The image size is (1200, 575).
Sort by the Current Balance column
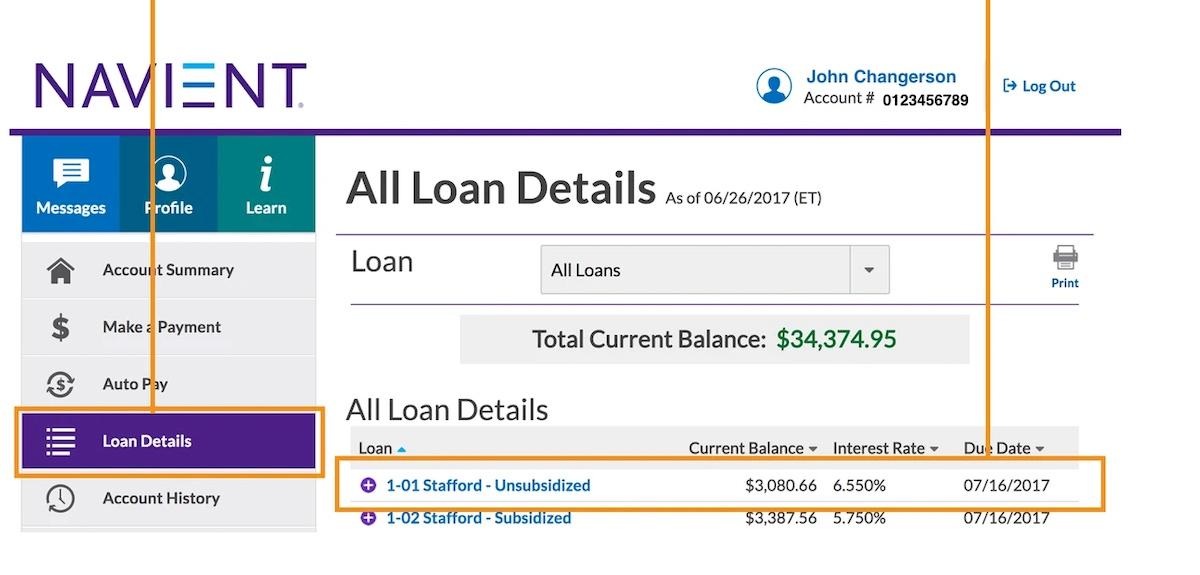[x=752, y=448]
